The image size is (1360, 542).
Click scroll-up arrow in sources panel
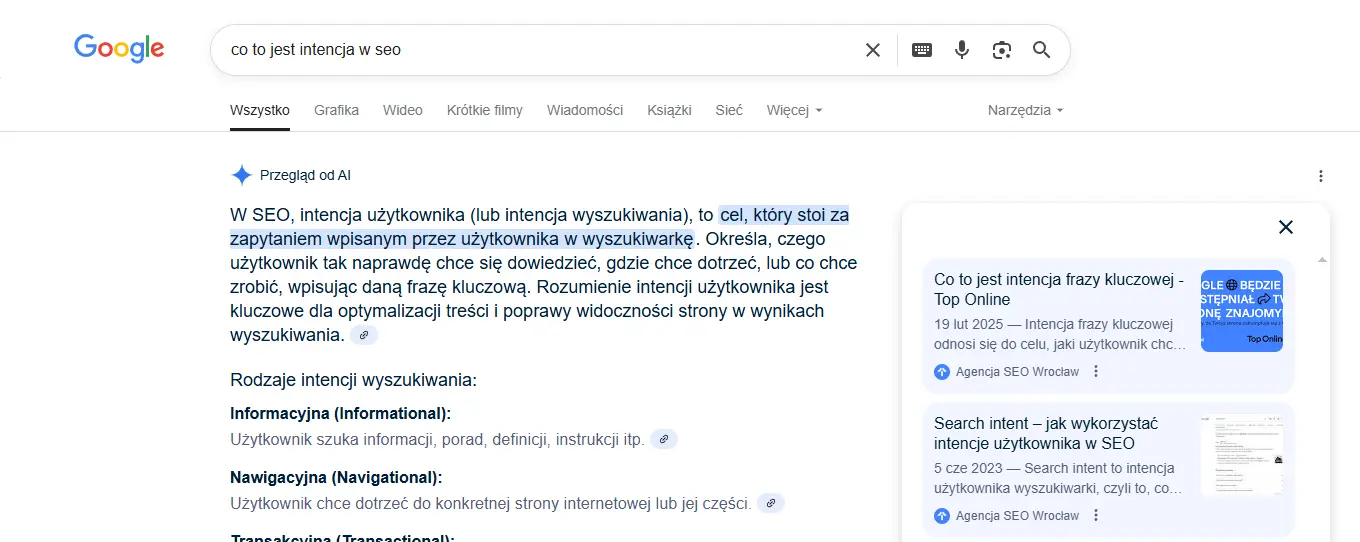pos(1322,260)
